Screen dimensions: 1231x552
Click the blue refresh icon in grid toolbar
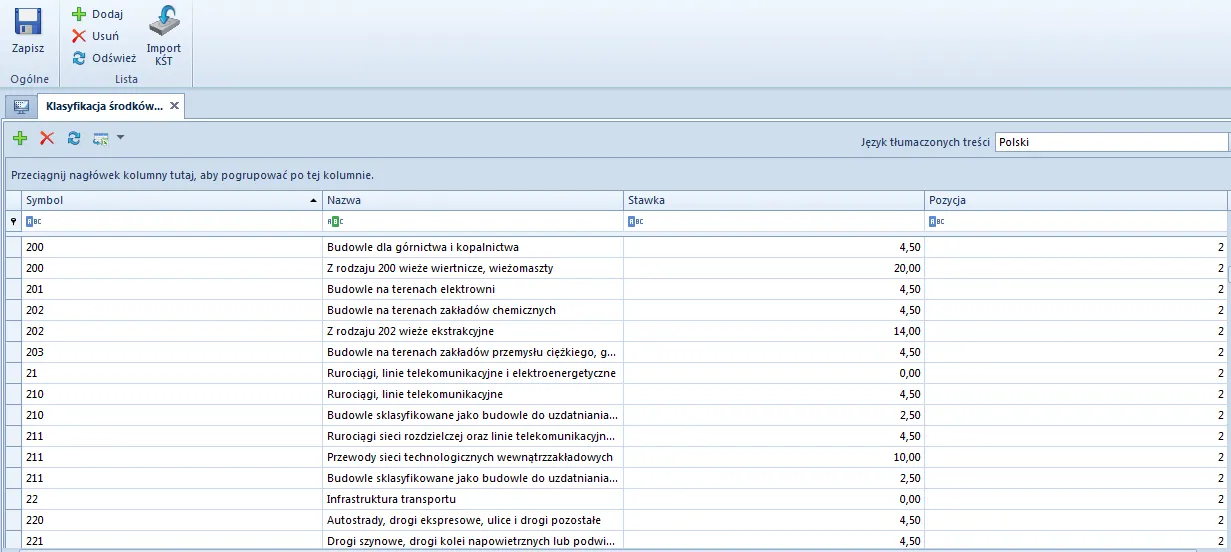click(74, 139)
